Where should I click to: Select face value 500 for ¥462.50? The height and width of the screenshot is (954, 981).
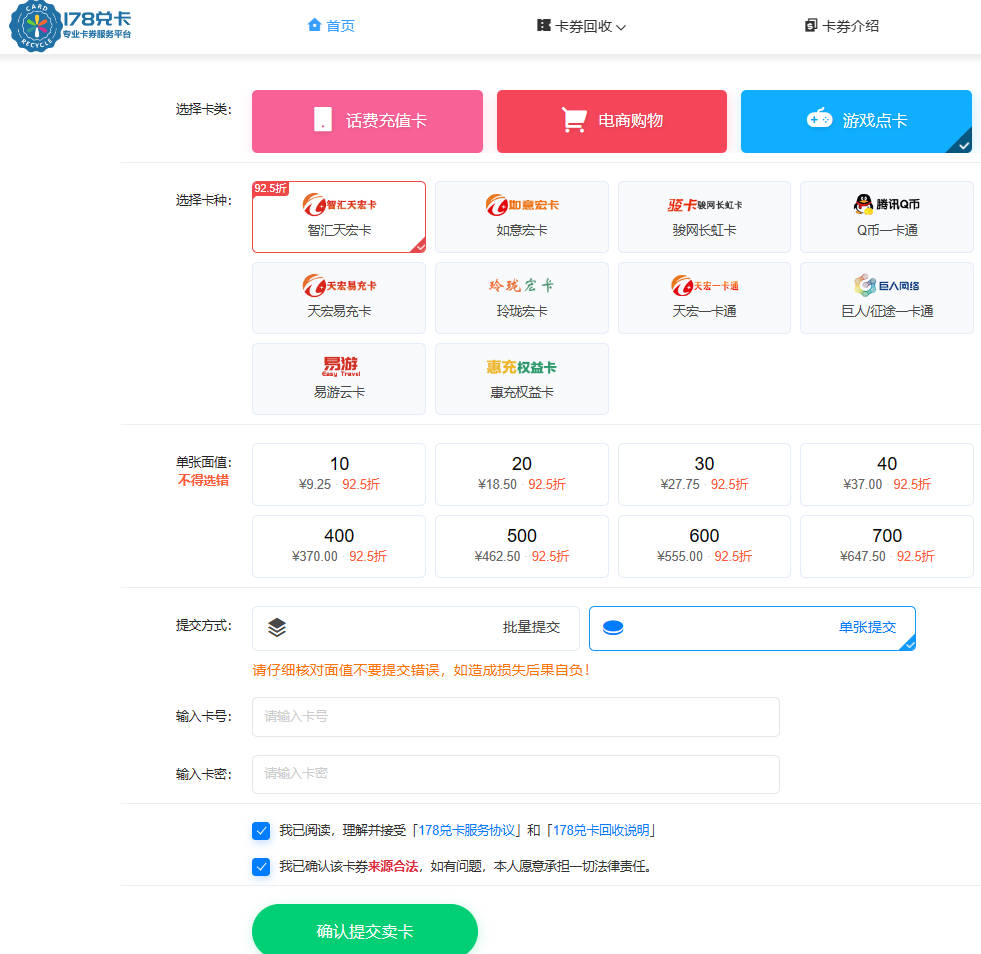click(522, 546)
